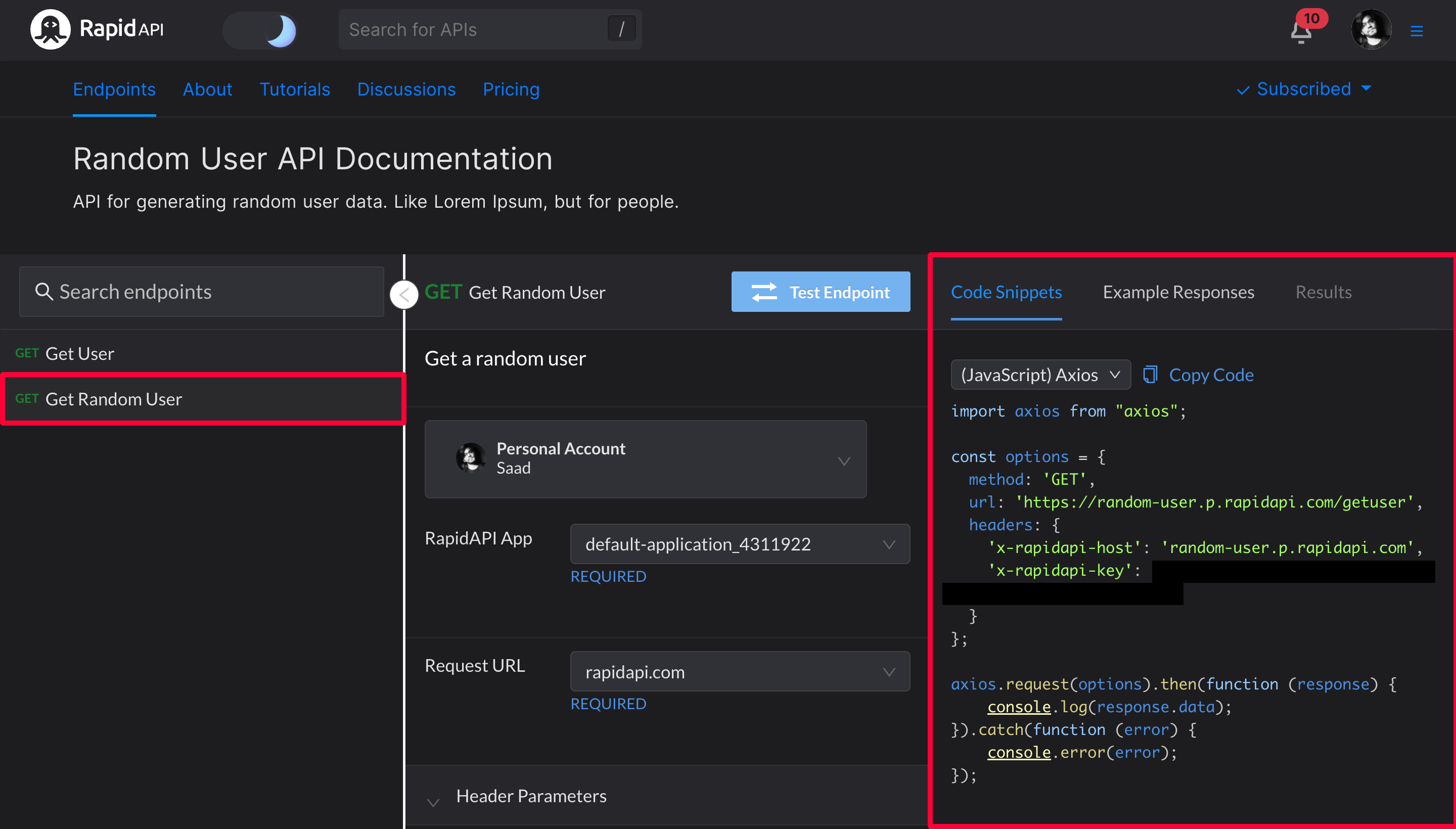
Task: Open the hamburger menu icon
Action: pos(1417,31)
